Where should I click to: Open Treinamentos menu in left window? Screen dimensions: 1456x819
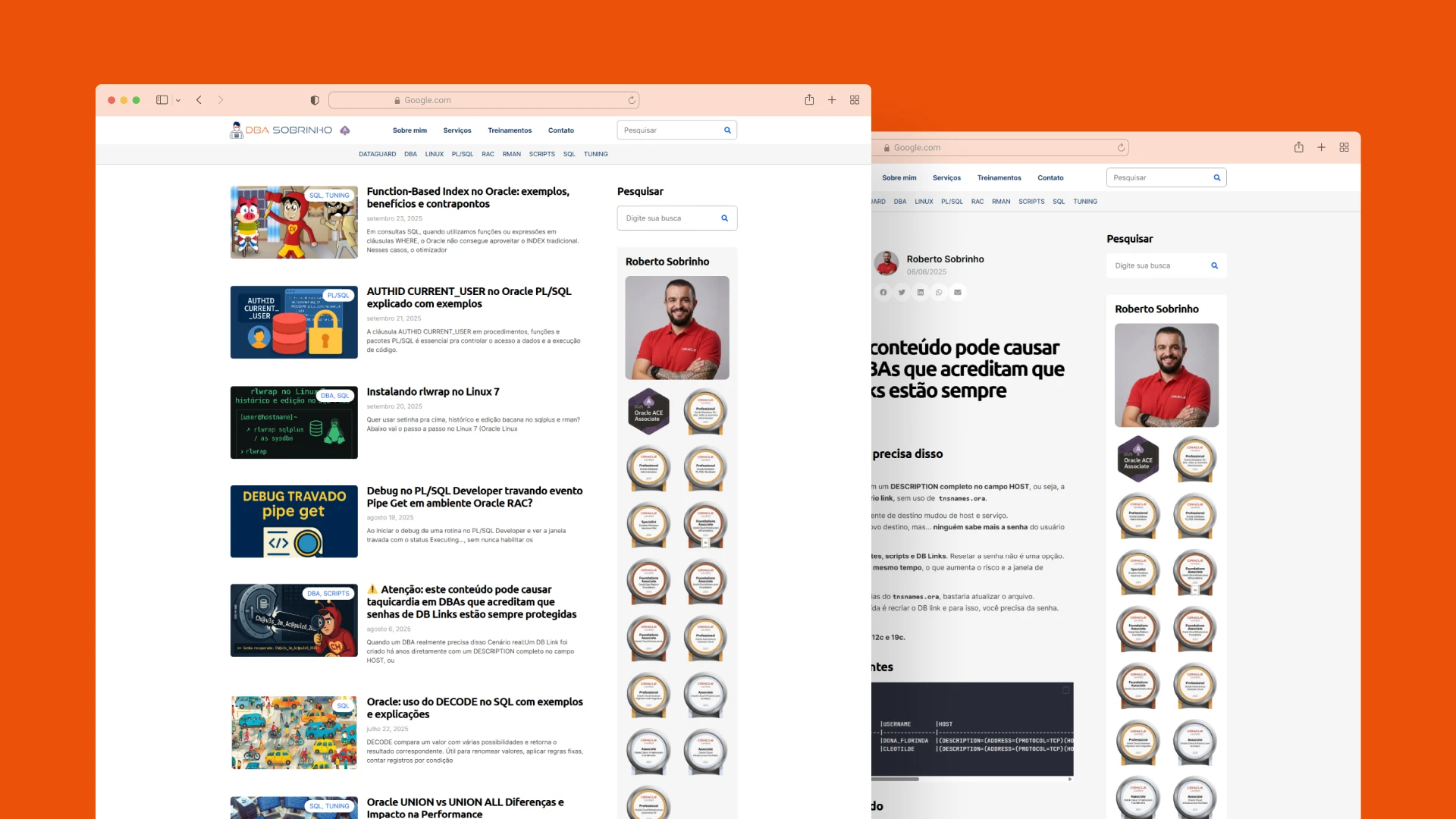(x=510, y=130)
